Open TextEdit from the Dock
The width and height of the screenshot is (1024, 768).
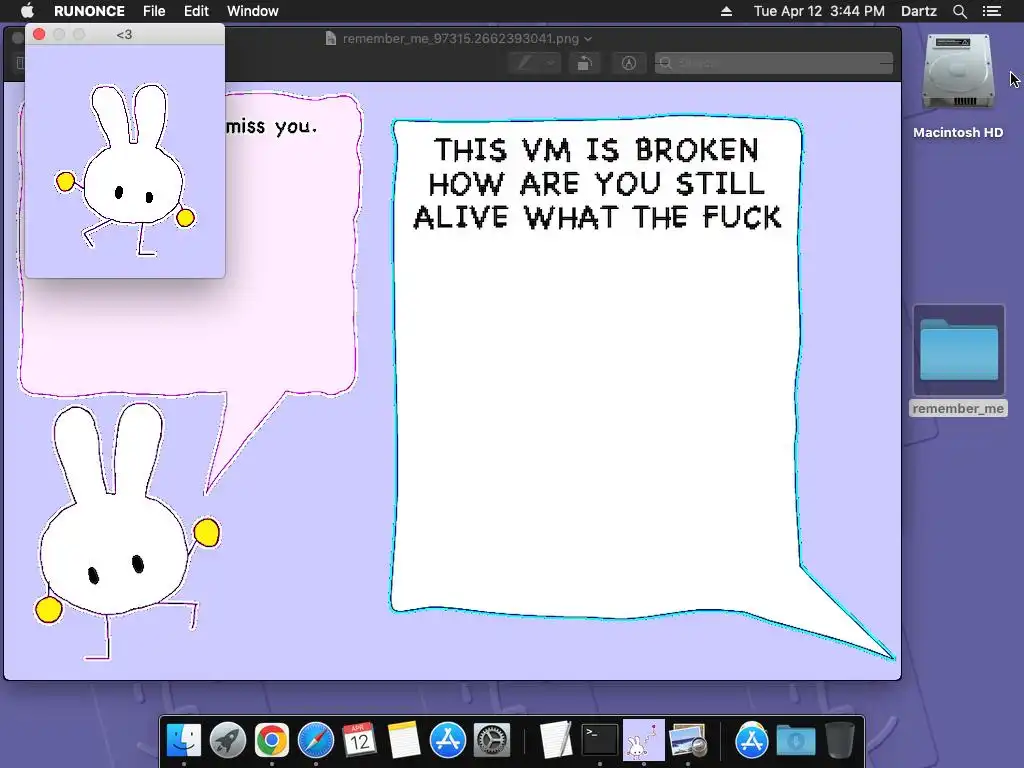pos(556,740)
